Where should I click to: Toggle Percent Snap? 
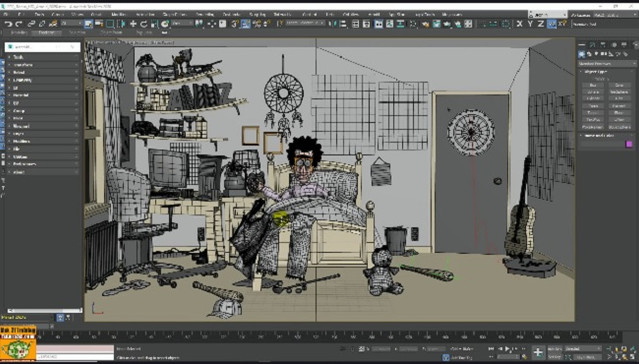click(x=256, y=24)
